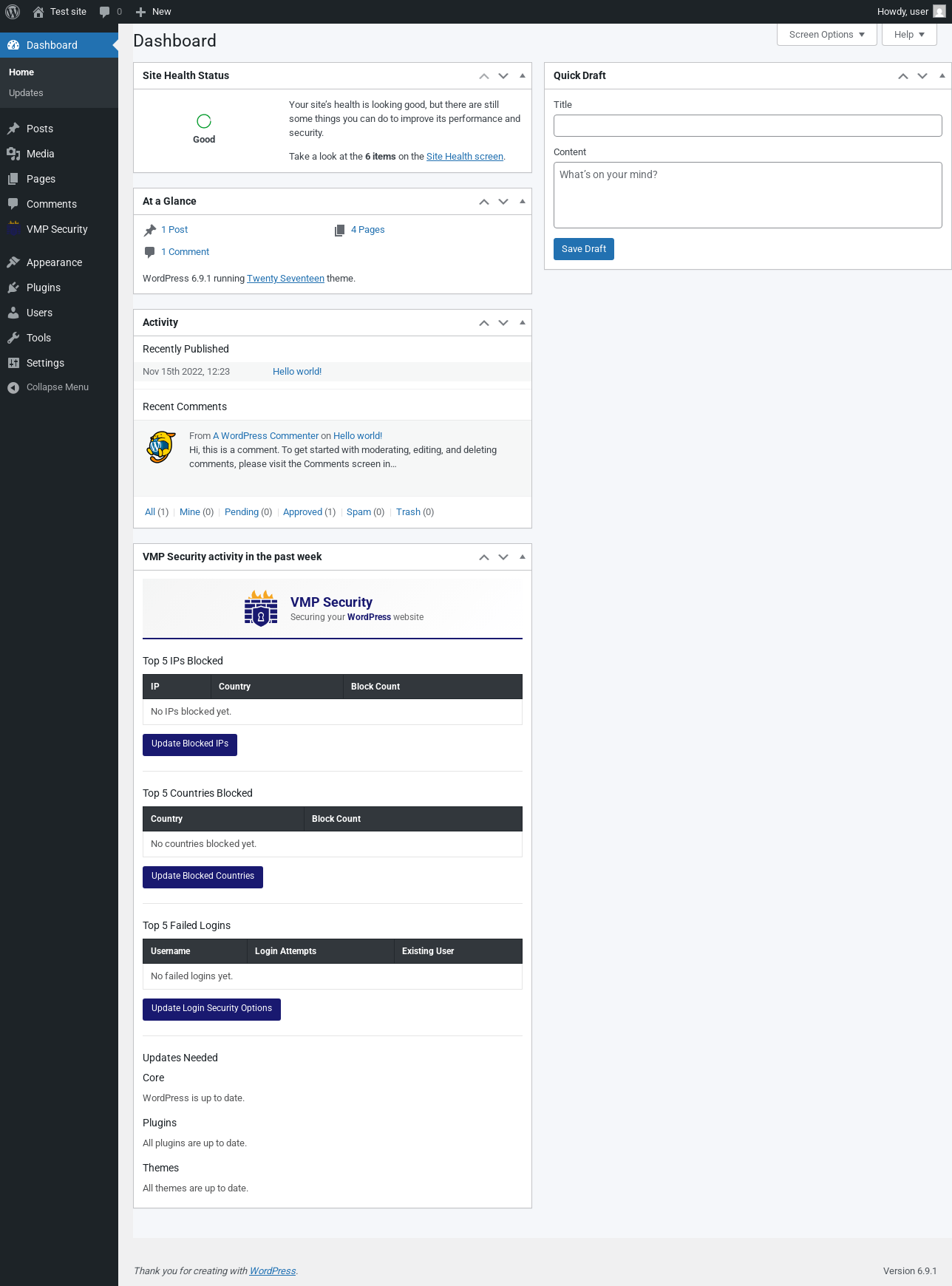Open the Plugins menu item
The width and height of the screenshot is (952, 1286).
click(59, 288)
